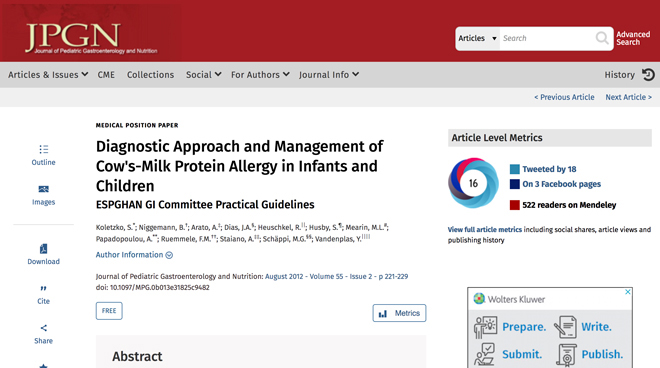660x368 pixels.
Task: Open the Outline sidebar icon
Action: coord(43,149)
